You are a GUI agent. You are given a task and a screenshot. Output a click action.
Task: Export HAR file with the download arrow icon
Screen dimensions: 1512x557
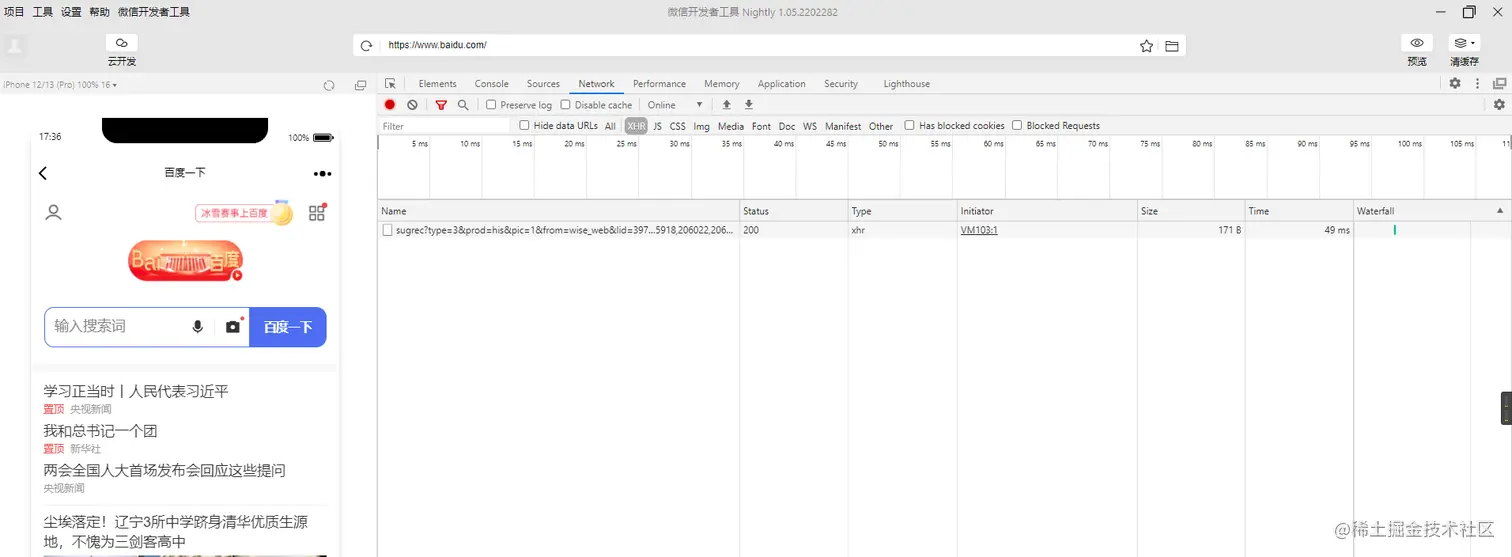748,105
